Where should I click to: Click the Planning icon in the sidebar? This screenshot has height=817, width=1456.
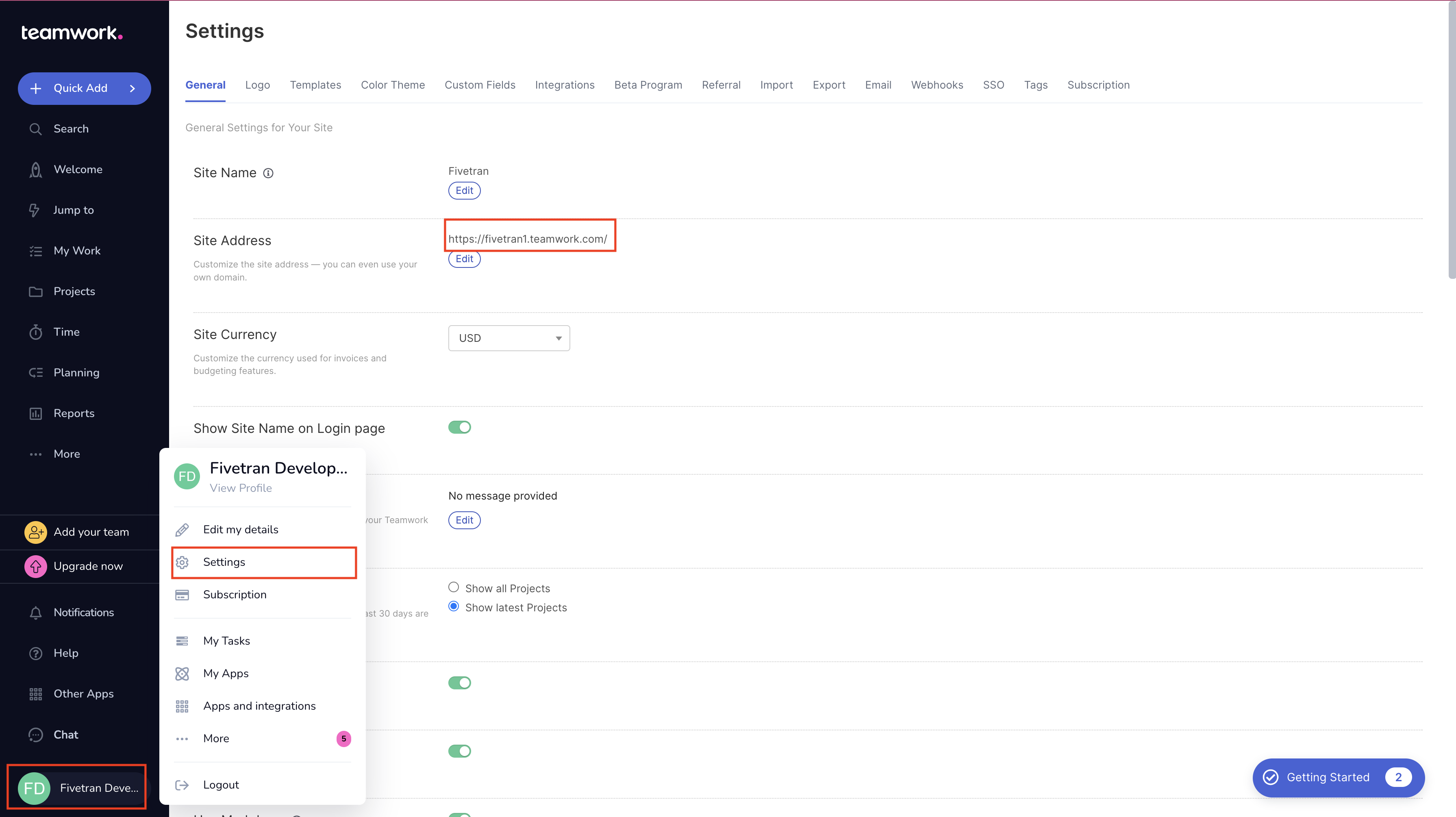click(x=36, y=373)
